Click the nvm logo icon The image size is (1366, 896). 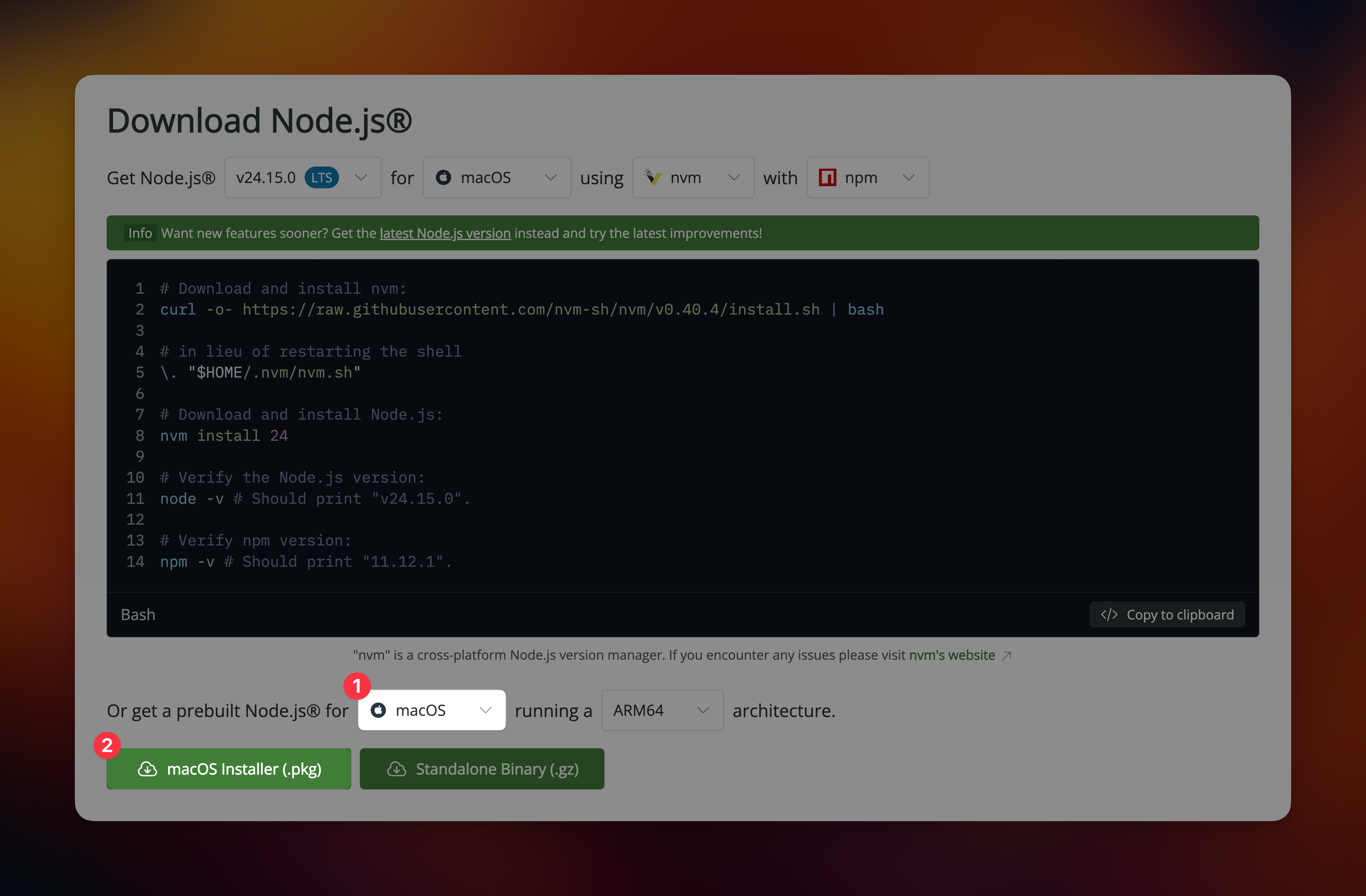[652, 177]
